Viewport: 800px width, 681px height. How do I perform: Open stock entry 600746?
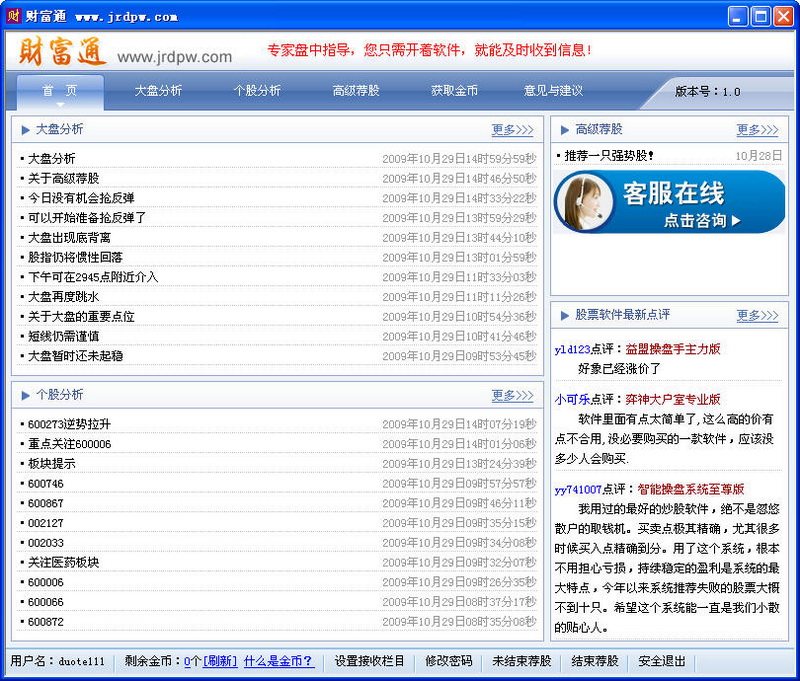pyautogui.click(x=46, y=484)
